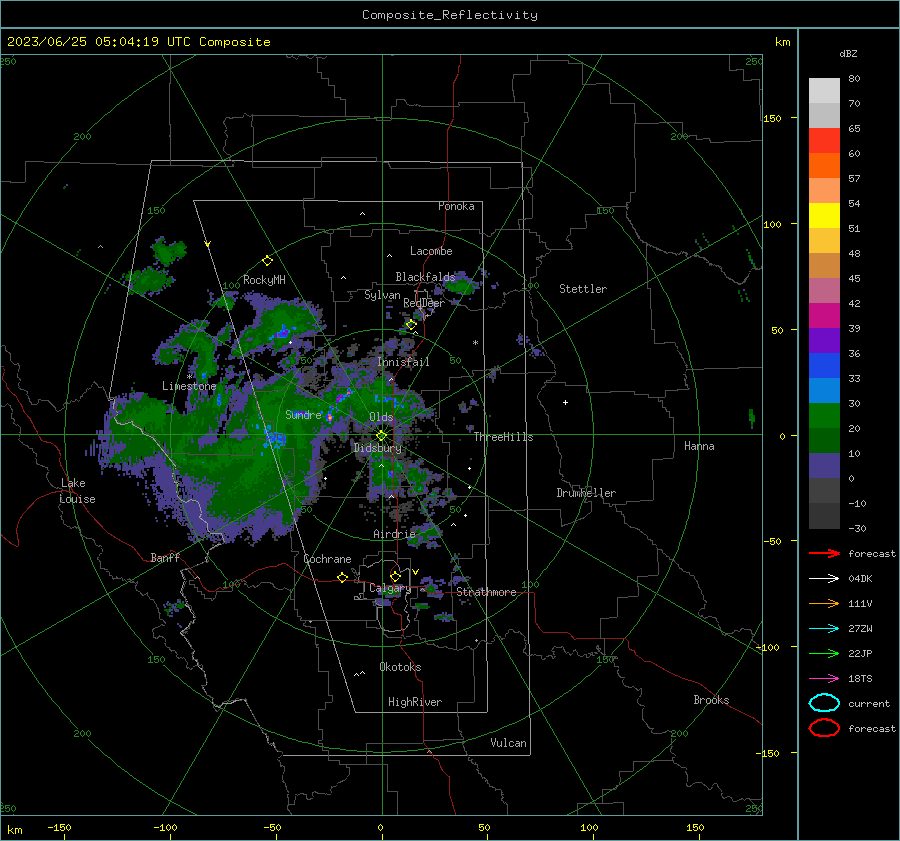Select the Stettler label

[583, 289]
